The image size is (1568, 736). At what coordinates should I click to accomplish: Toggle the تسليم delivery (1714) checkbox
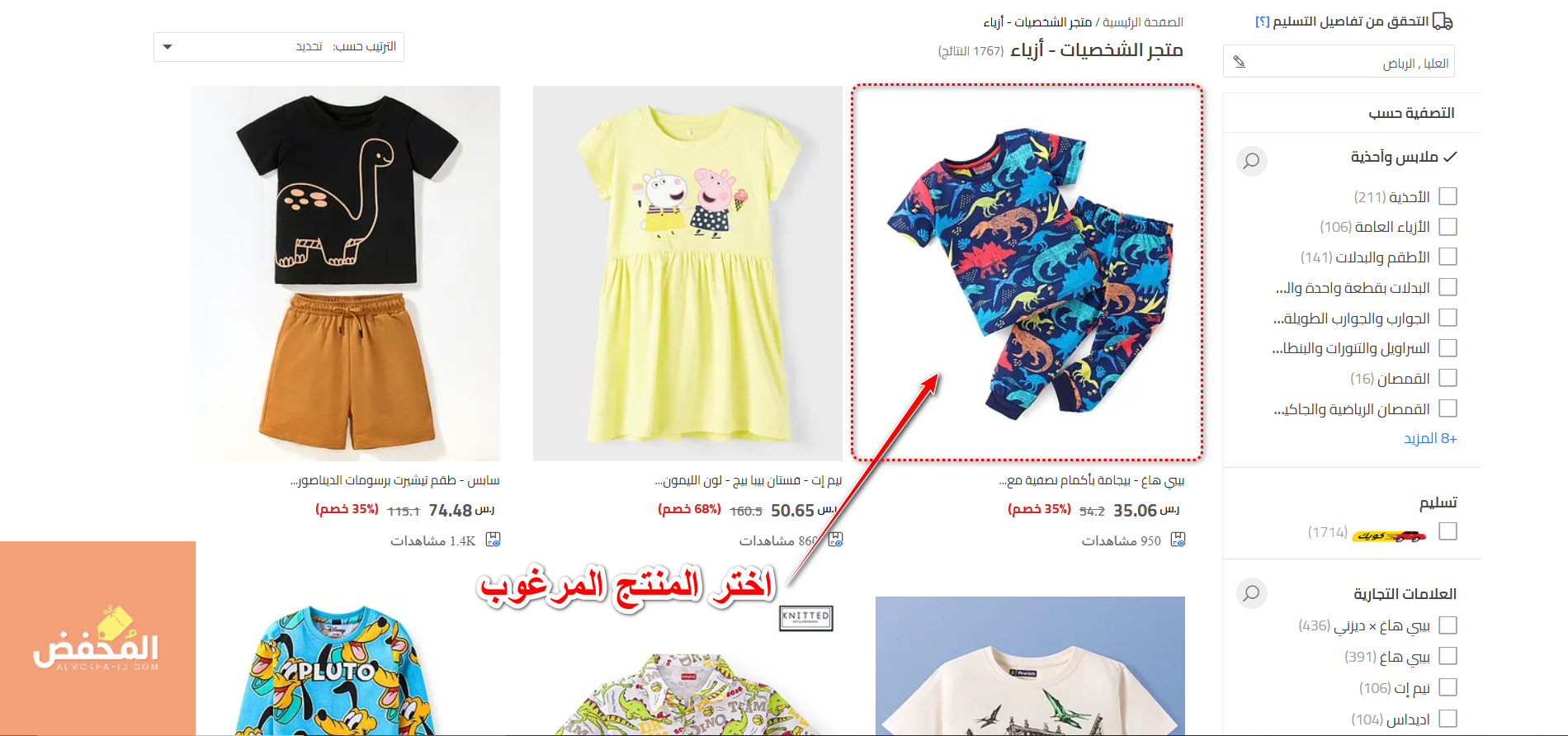1448,531
